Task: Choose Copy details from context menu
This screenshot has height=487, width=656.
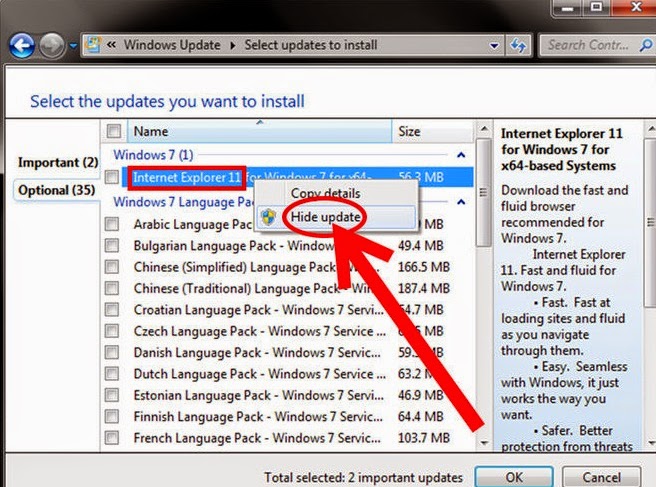Action: pos(325,193)
